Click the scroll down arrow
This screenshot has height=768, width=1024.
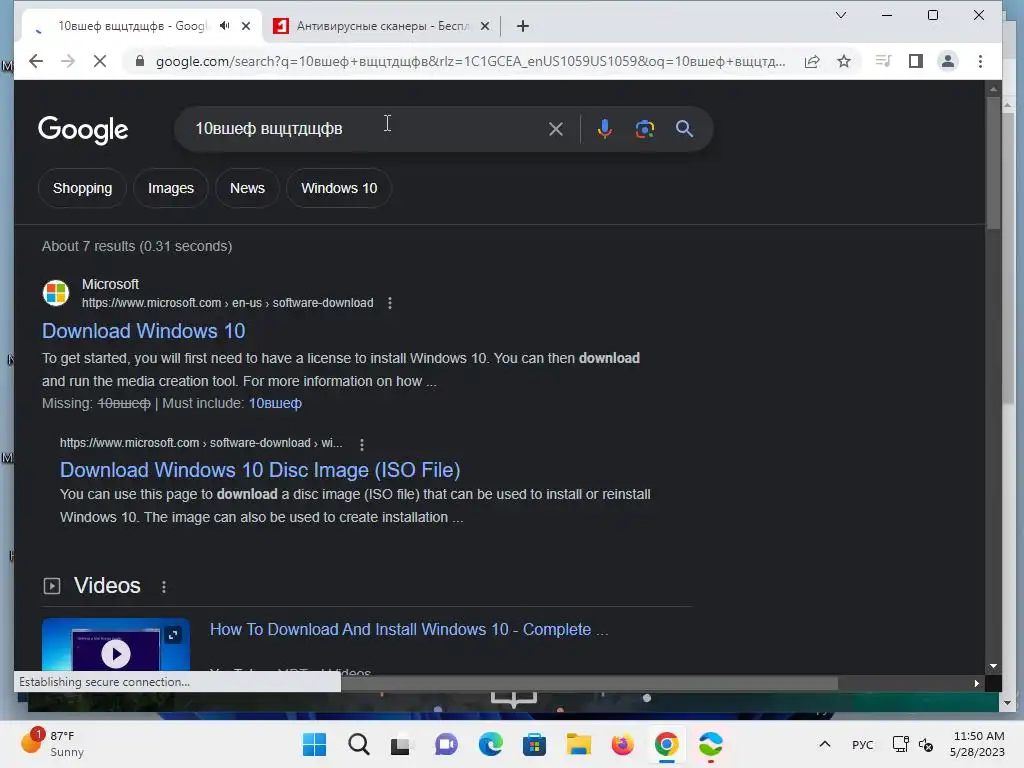(x=993, y=666)
